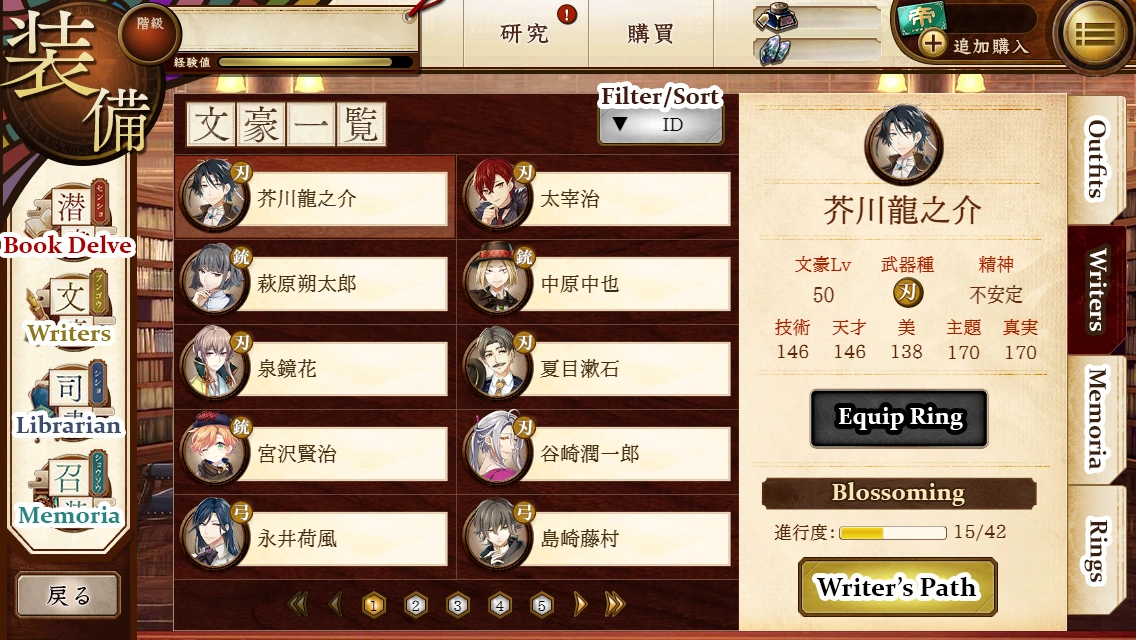This screenshot has width=1136, height=640.
Task: Click the Writer's Path button
Action: (897, 586)
